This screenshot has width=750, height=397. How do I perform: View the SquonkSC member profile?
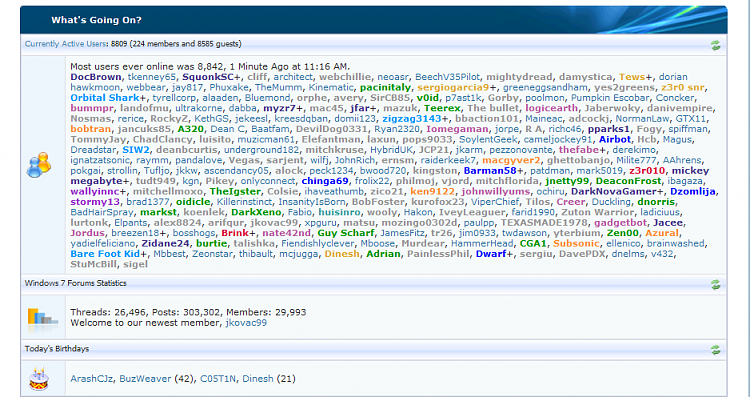coord(208,77)
